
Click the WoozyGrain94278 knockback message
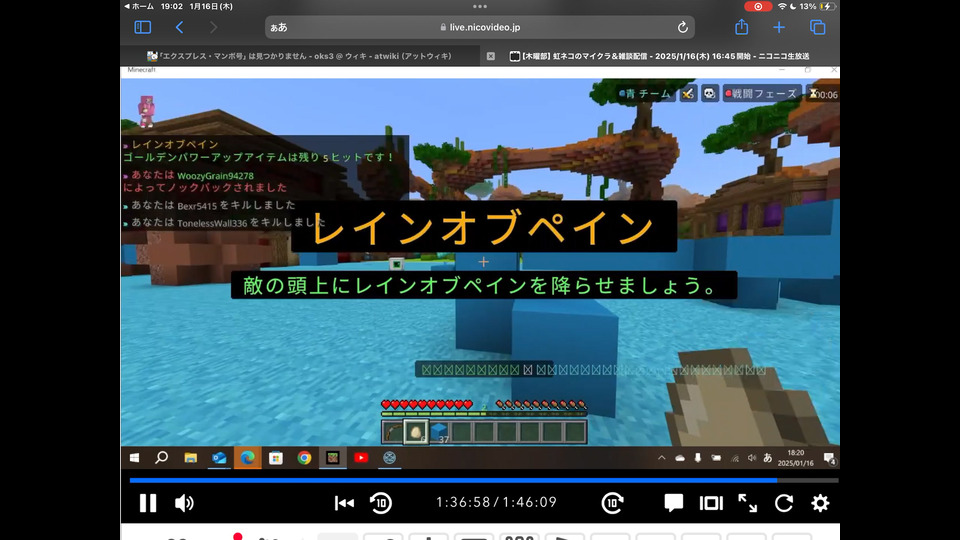tap(204, 181)
